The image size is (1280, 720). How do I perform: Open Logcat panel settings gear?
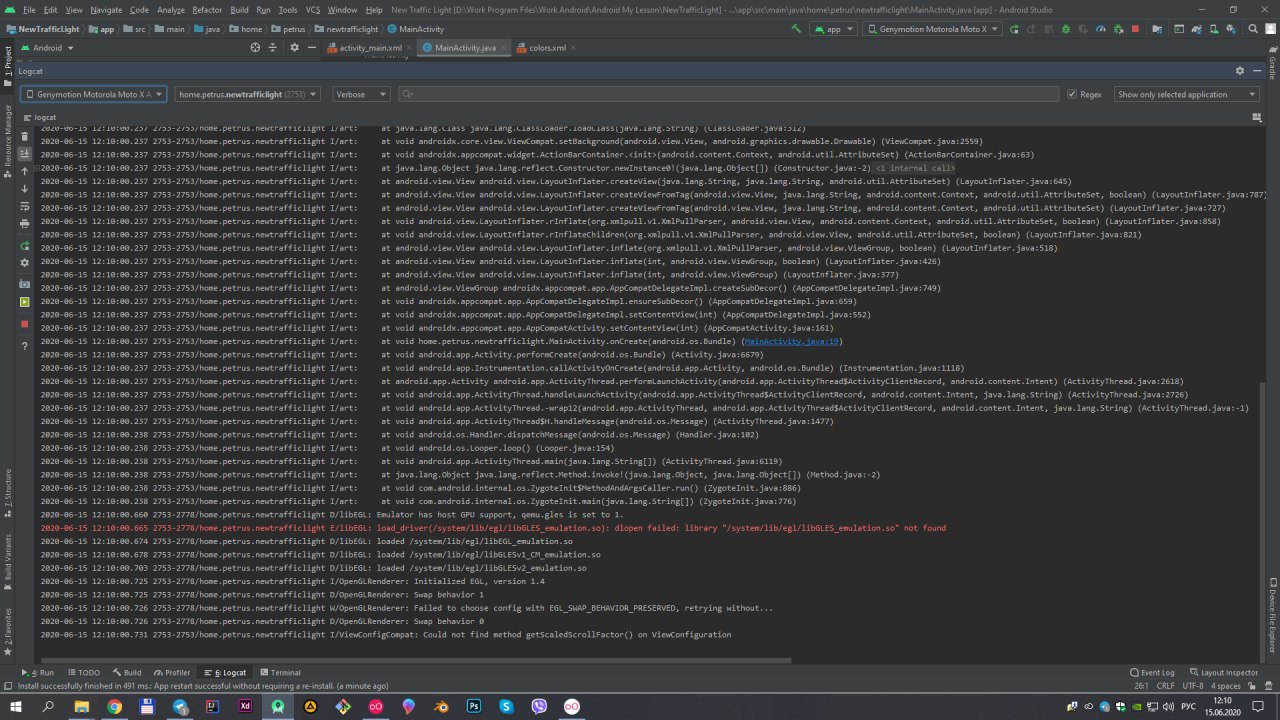[x=1240, y=71]
